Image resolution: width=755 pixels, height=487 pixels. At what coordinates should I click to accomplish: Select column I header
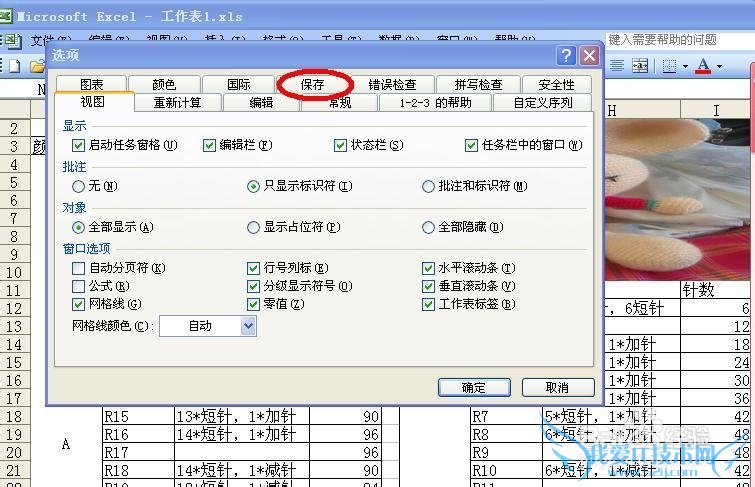716,110
